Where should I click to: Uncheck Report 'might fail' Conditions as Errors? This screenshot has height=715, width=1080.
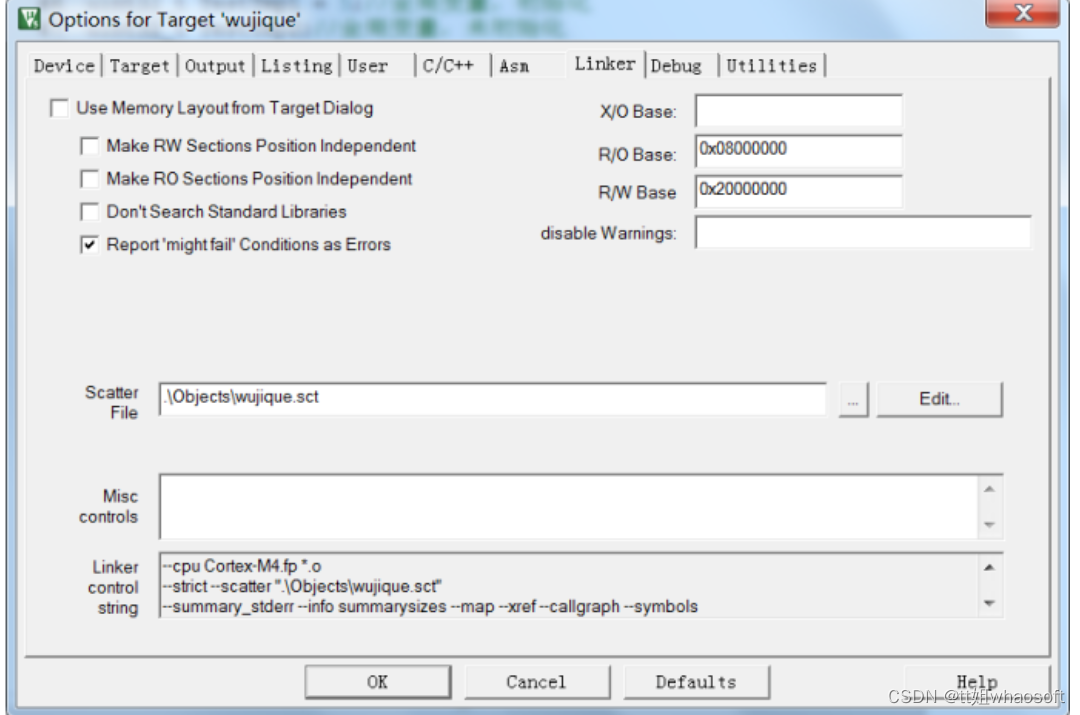pos(90,245)
